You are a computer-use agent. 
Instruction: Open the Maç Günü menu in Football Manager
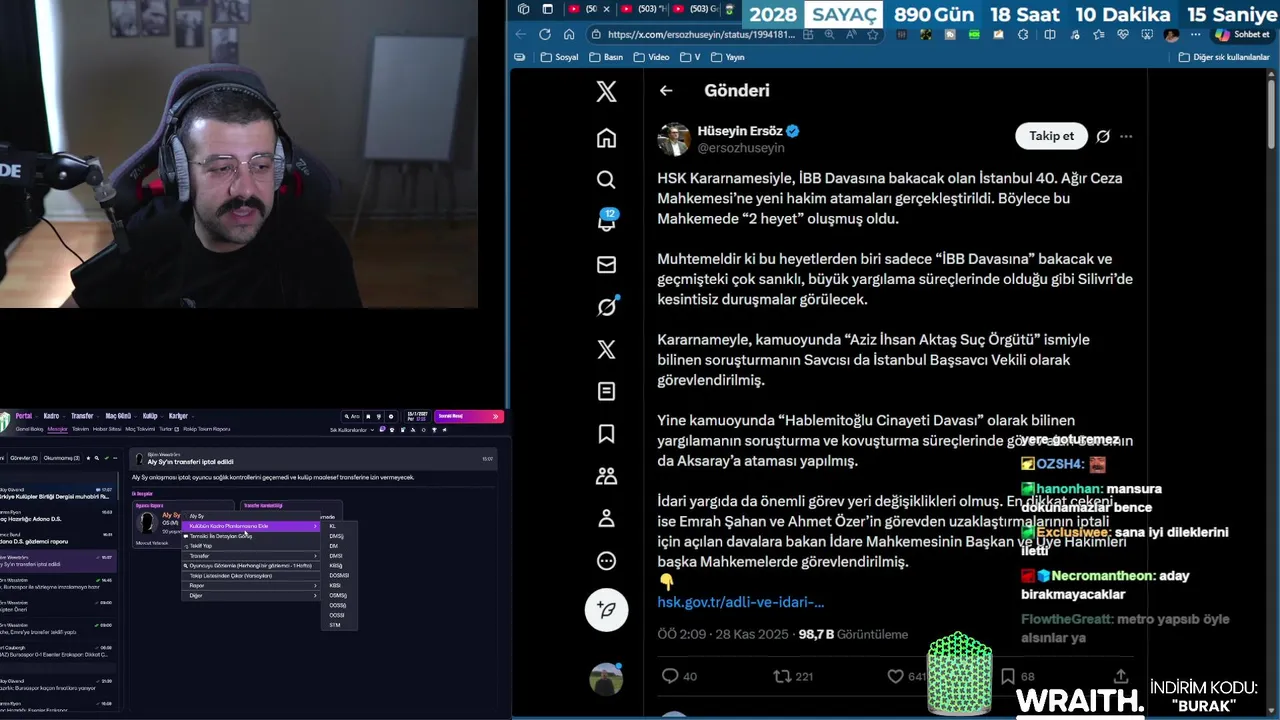pyautogui.click(x=118, y=416)
